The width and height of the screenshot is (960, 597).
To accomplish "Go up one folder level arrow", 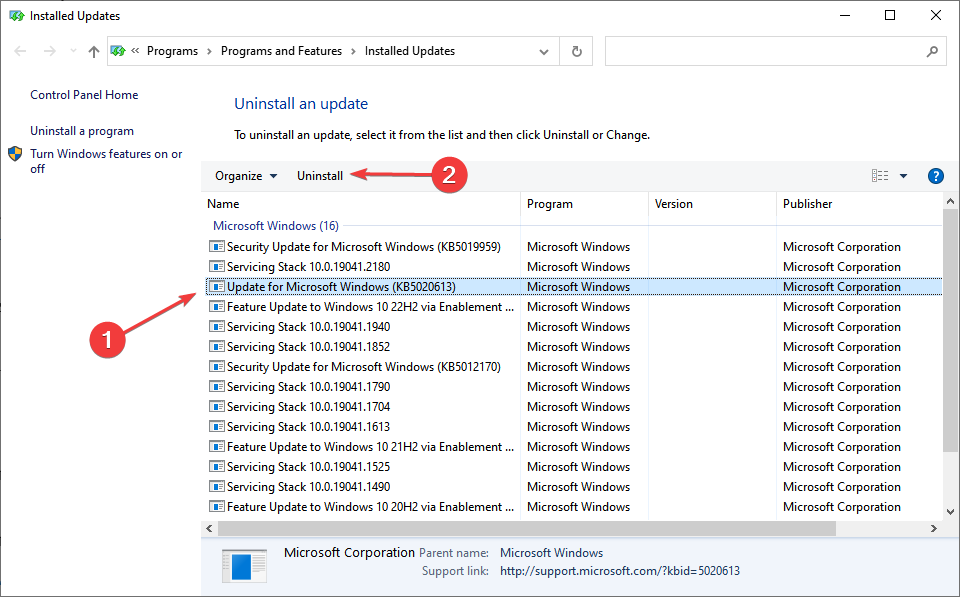I will coord(94,51).
